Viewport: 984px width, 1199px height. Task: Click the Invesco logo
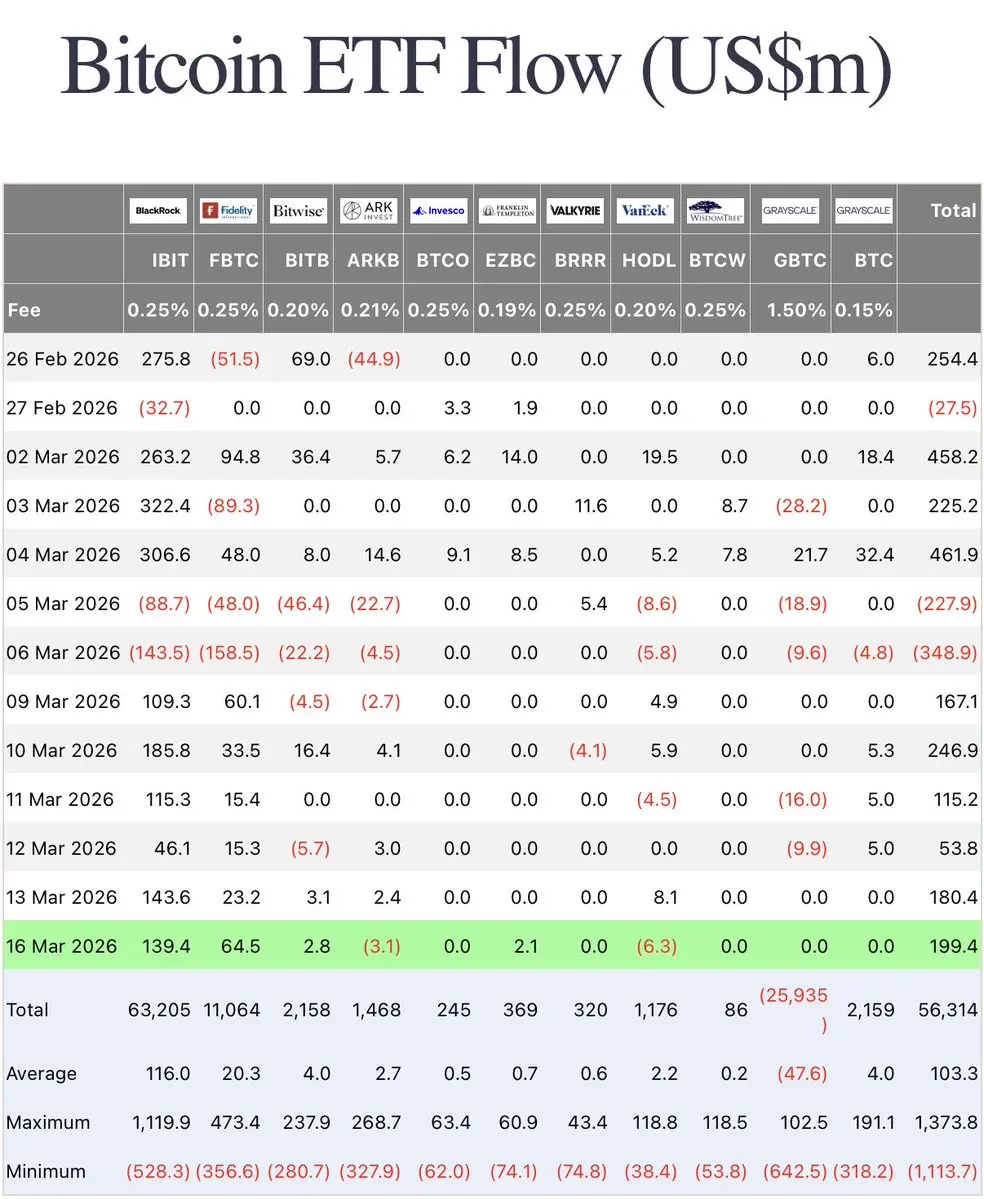[x=438, y=210]
